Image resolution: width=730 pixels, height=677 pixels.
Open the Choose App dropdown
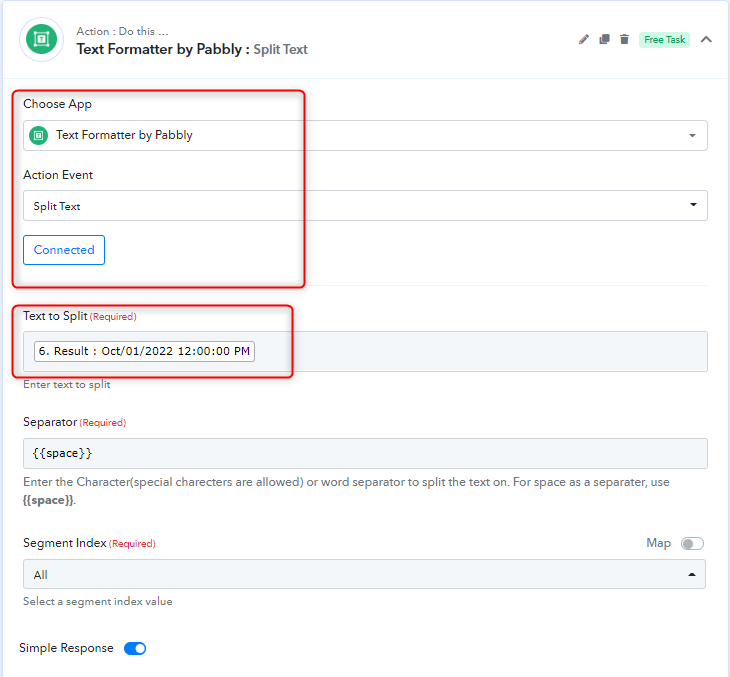pos(365,135)
